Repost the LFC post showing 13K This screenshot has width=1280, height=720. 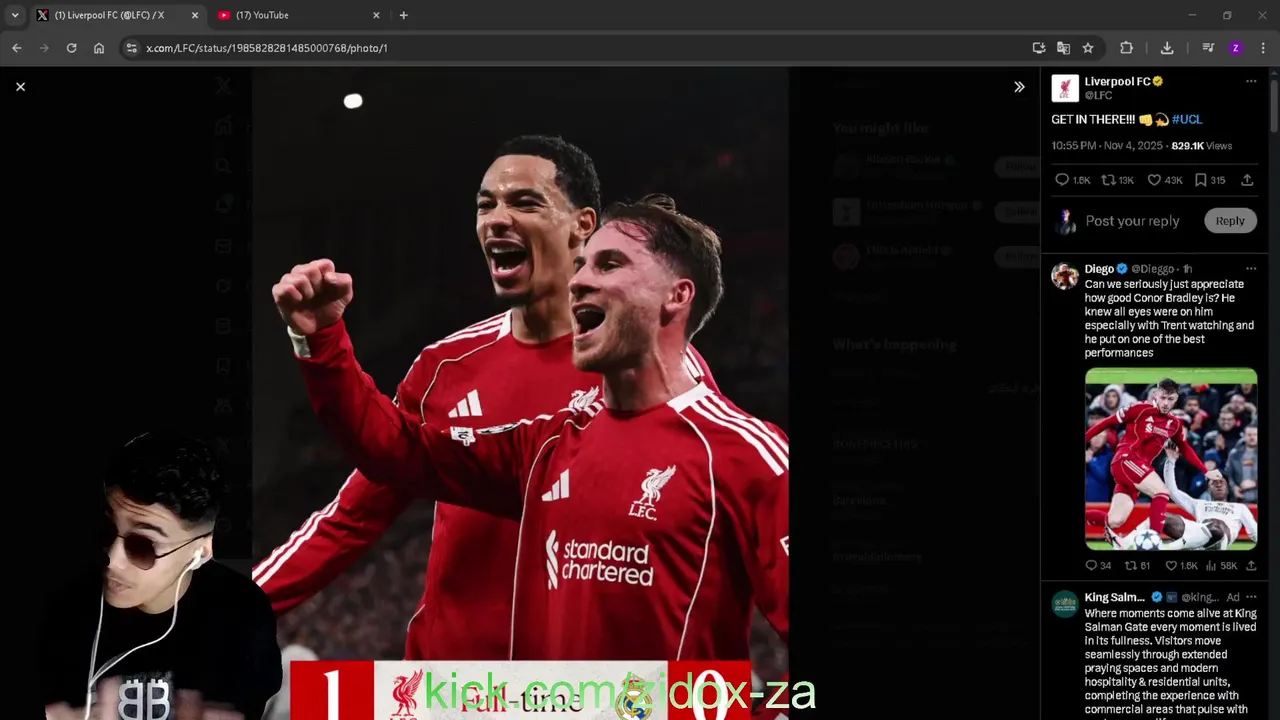1117,180
